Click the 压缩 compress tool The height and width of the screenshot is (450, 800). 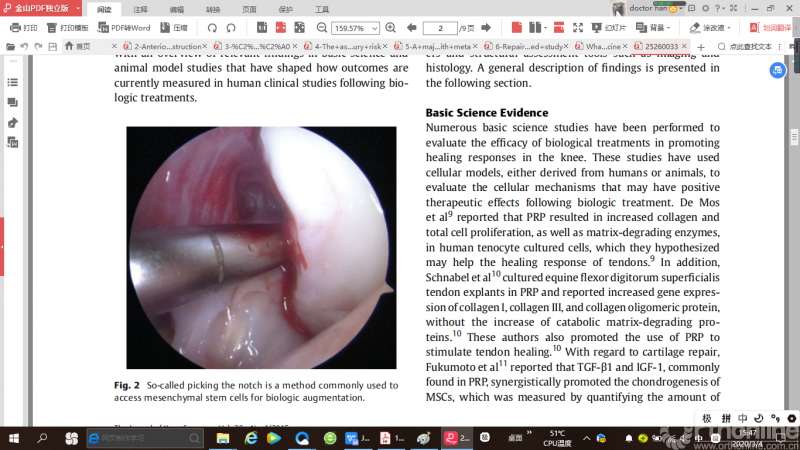click(x=172, y=28)
